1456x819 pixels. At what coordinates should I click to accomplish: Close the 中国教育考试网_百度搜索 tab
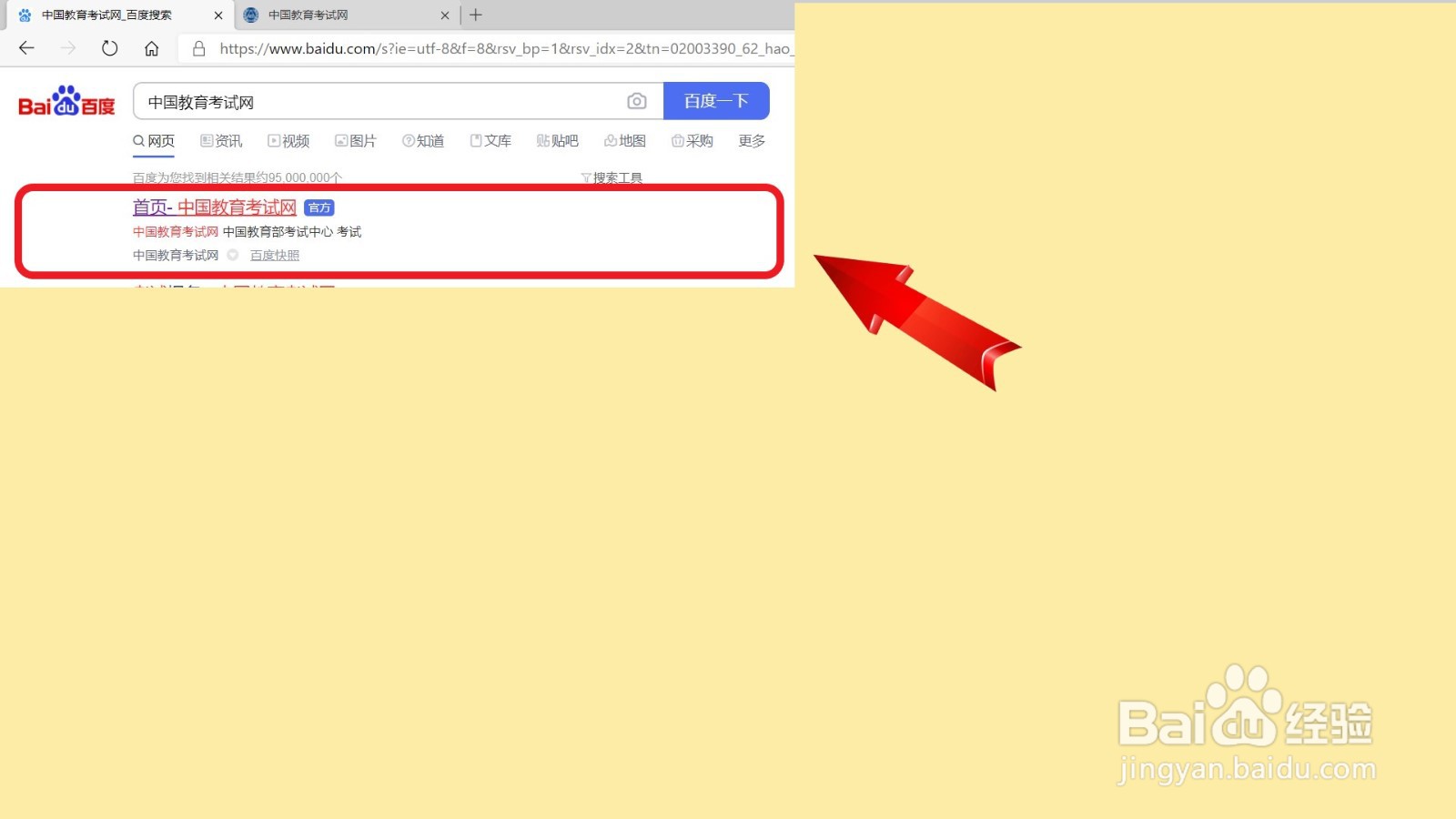click(218, 15)
